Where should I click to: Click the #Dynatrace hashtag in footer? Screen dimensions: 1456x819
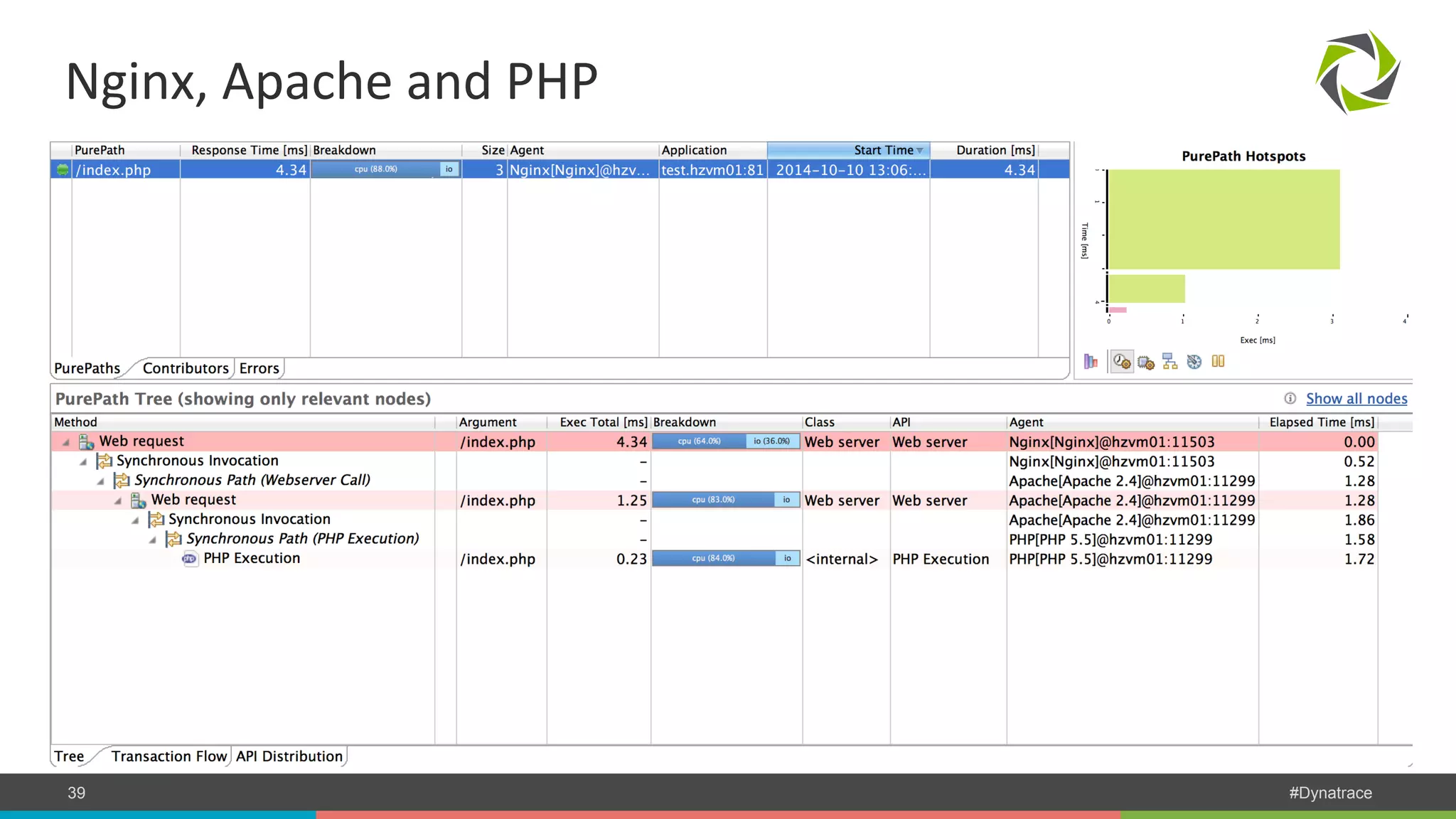coord(1330,793)
